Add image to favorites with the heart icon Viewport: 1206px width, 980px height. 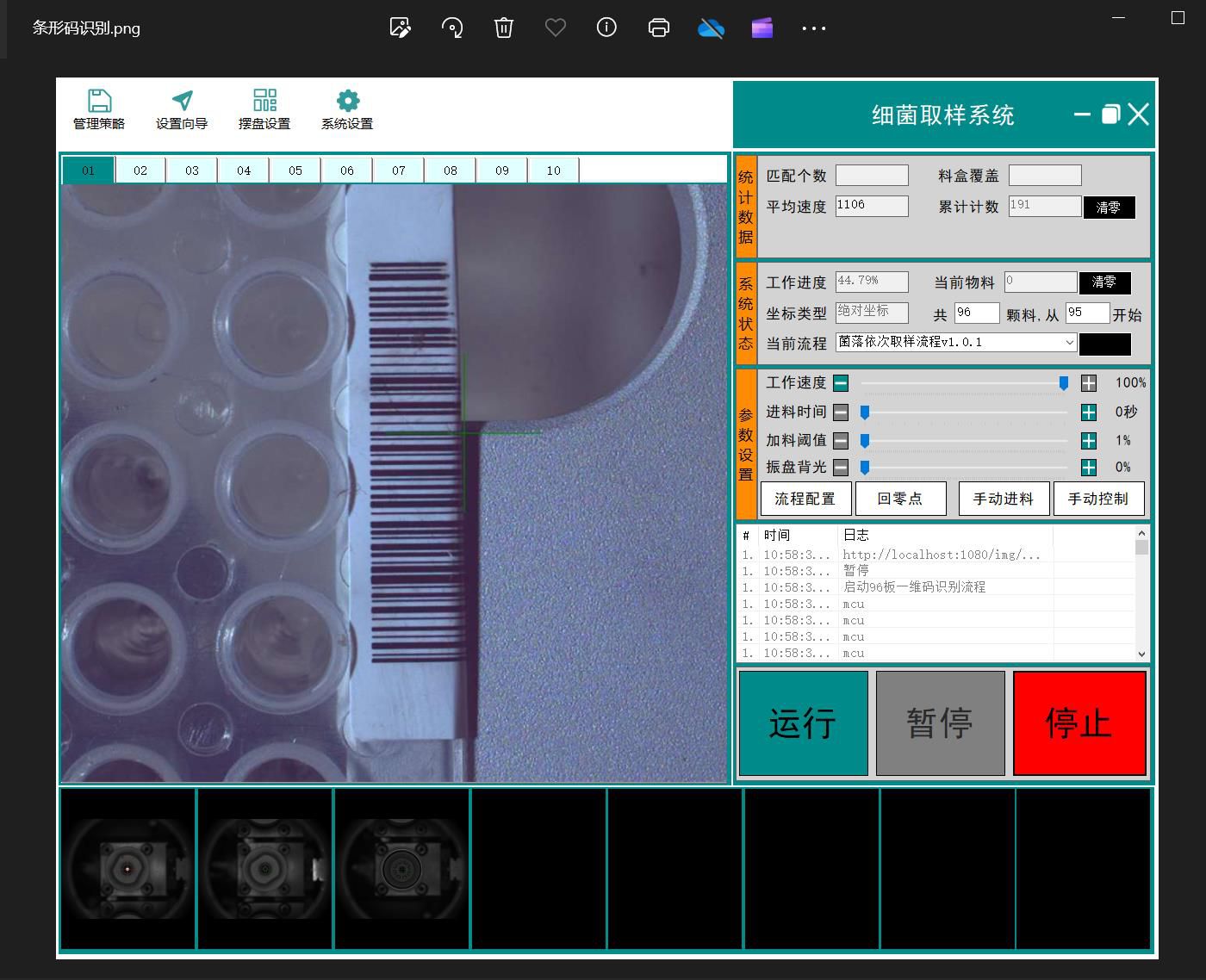556,28
